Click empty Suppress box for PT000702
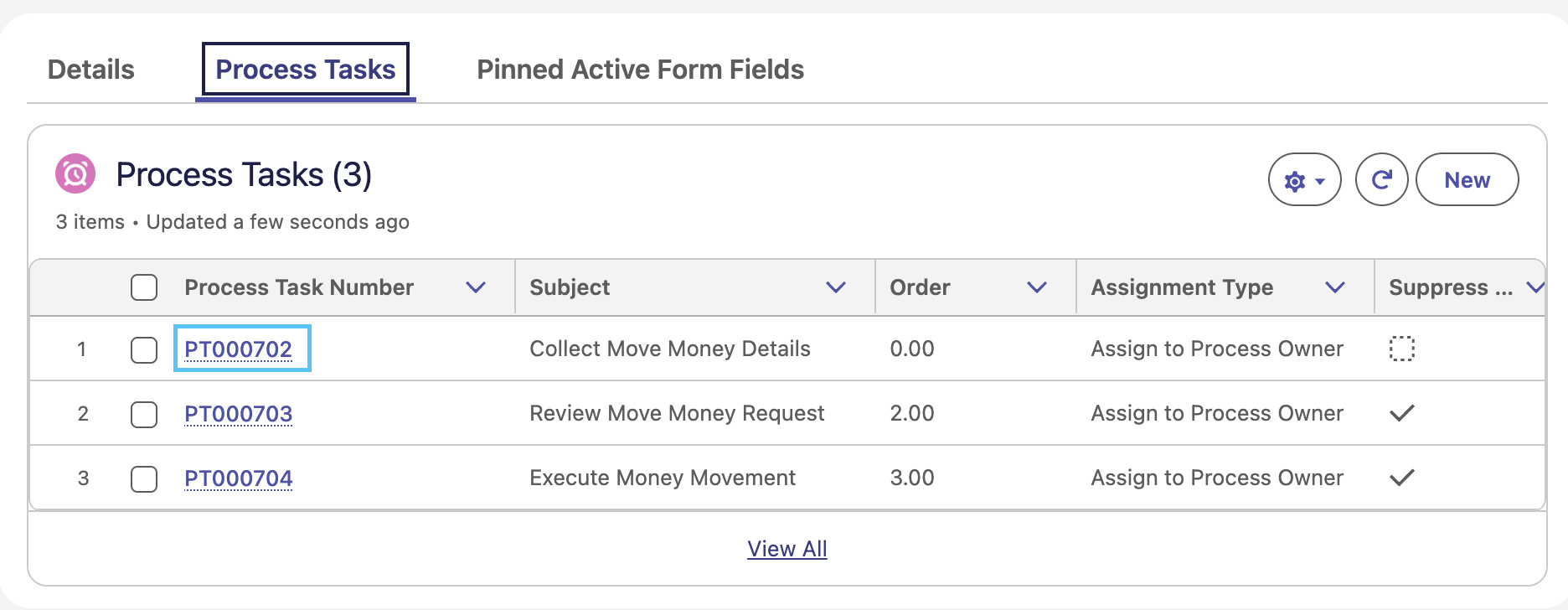Image resolution: width=1568 pixels, height=610 pixels. pos(1401,349)
